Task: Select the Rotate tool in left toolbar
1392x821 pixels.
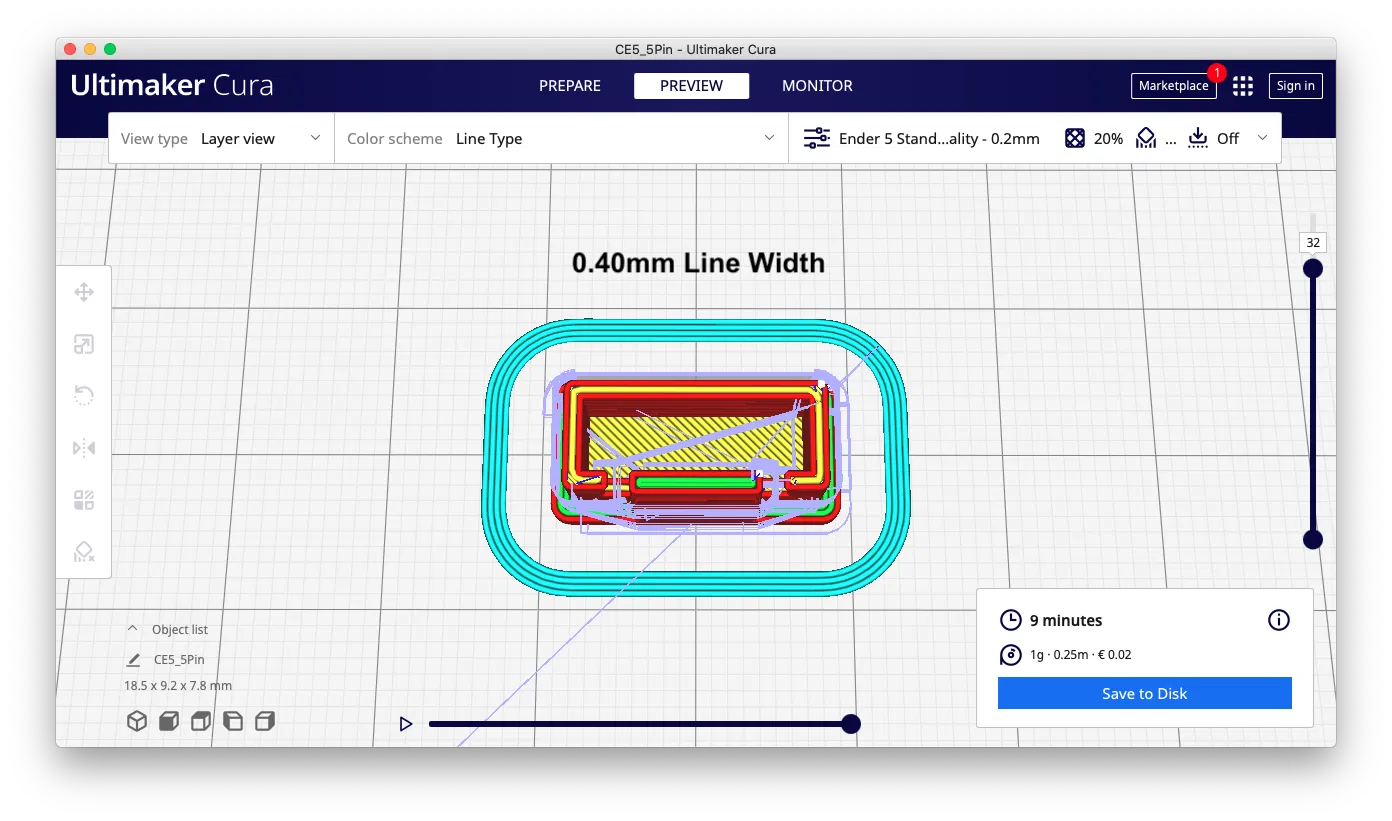Action: pyautogui.click(x=84, y=396)
